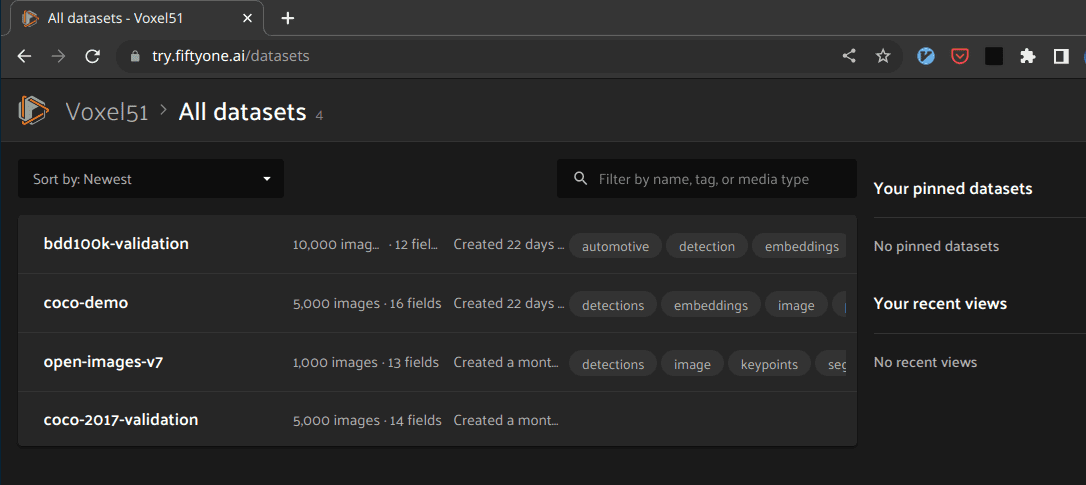Click the All datasets heading
Screen dimensions: 1086x485
(242, 112)
